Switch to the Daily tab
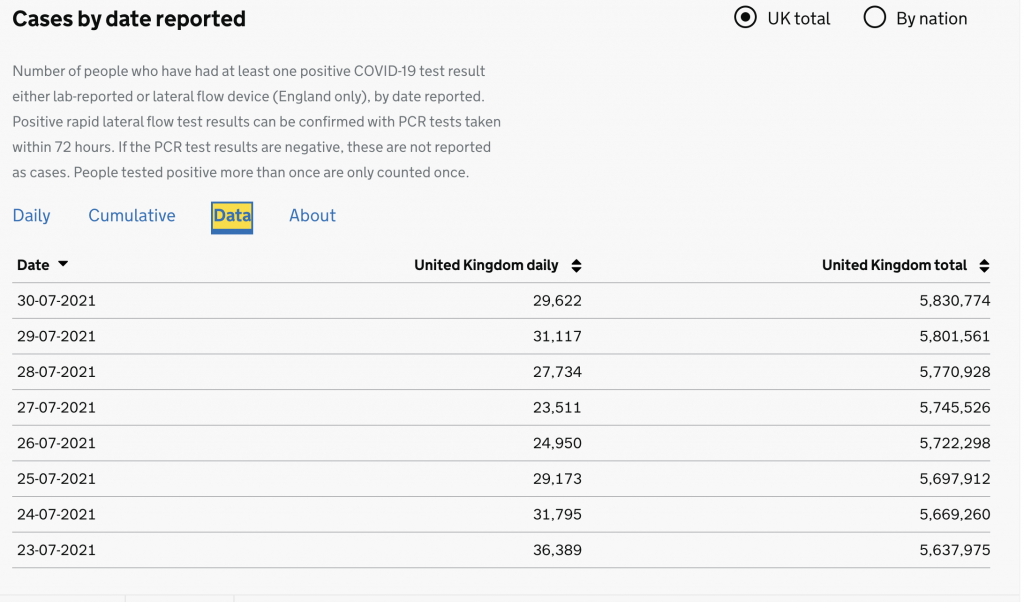Image resolution: width=1024 pixels, height=602 pixels. click(31, 215)
